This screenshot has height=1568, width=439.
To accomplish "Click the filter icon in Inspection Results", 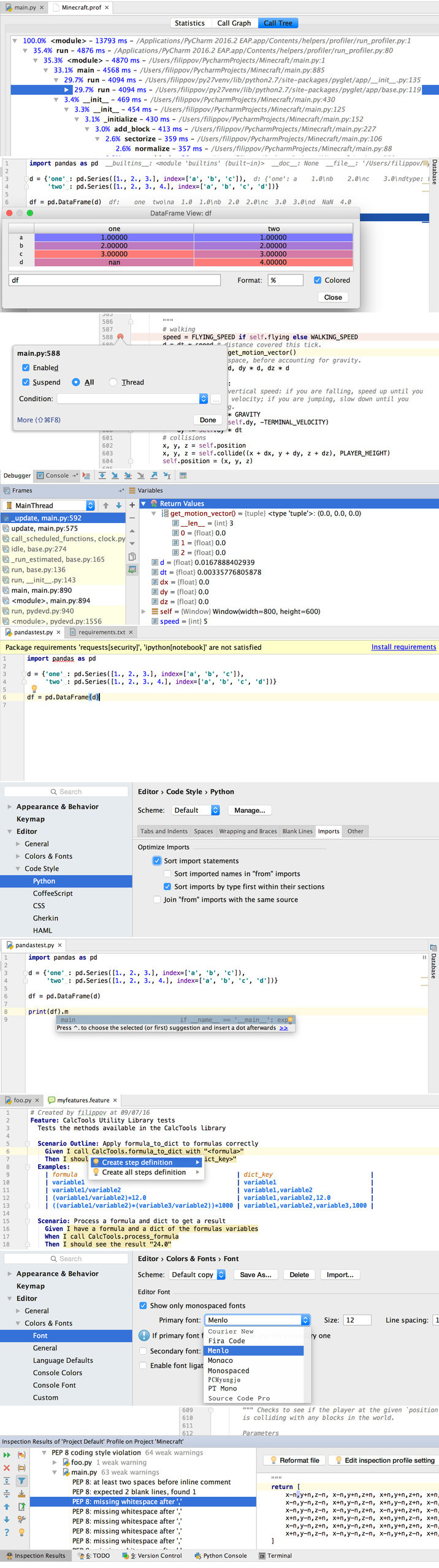I will coord(21,1480).
